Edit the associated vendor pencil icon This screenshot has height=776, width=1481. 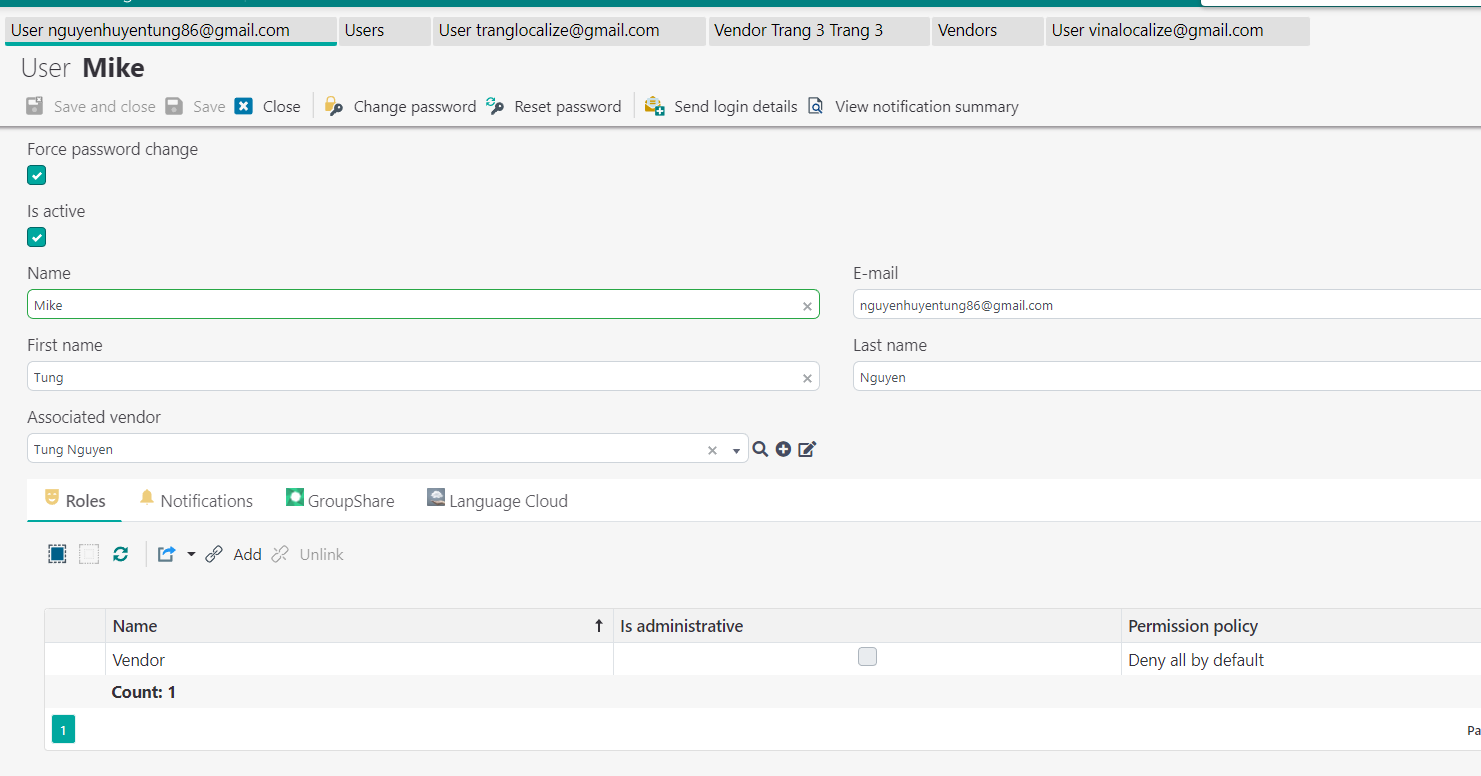click(x=807, y=449)
